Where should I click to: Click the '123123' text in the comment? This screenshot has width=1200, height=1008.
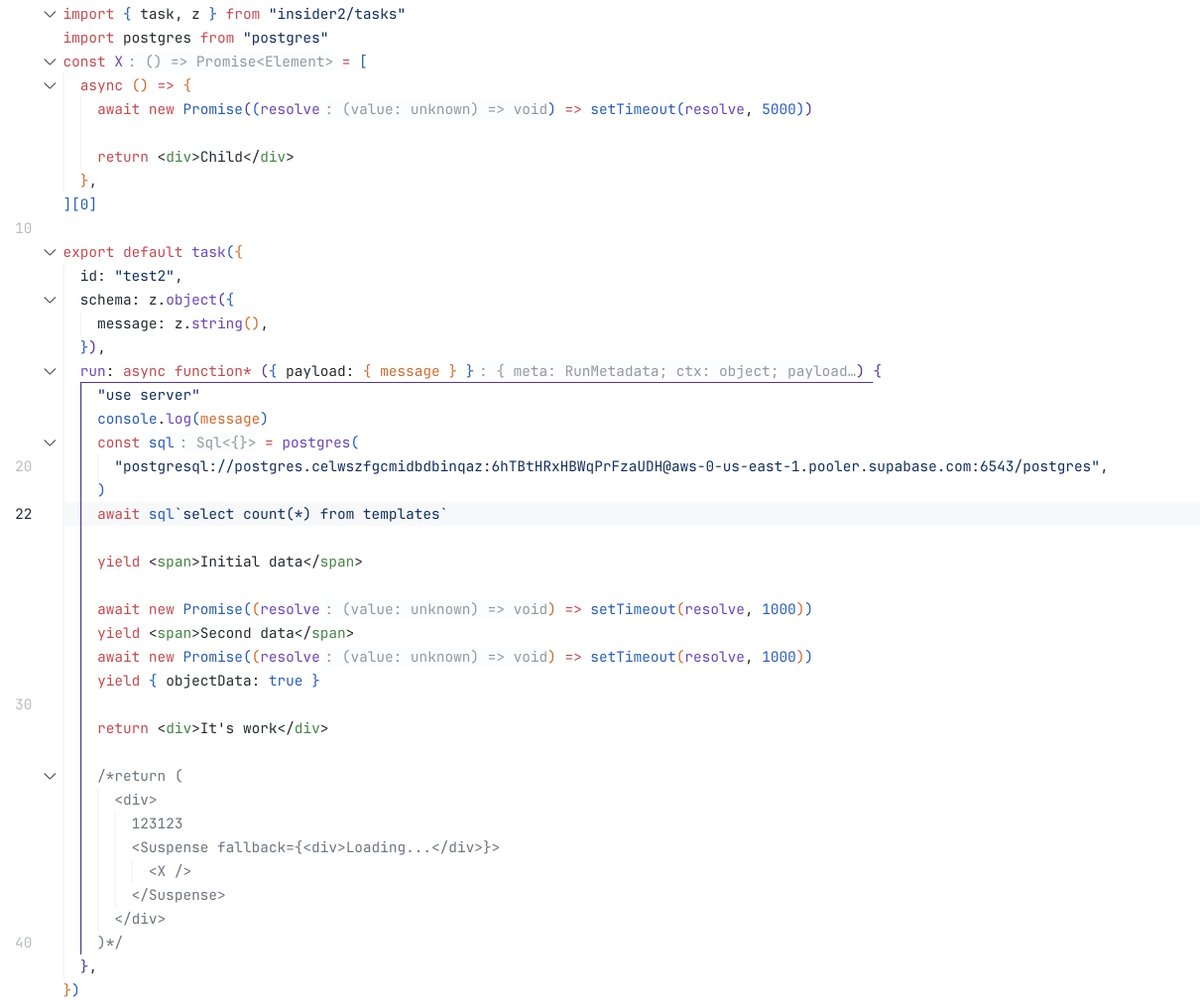[x=157, y=823]
